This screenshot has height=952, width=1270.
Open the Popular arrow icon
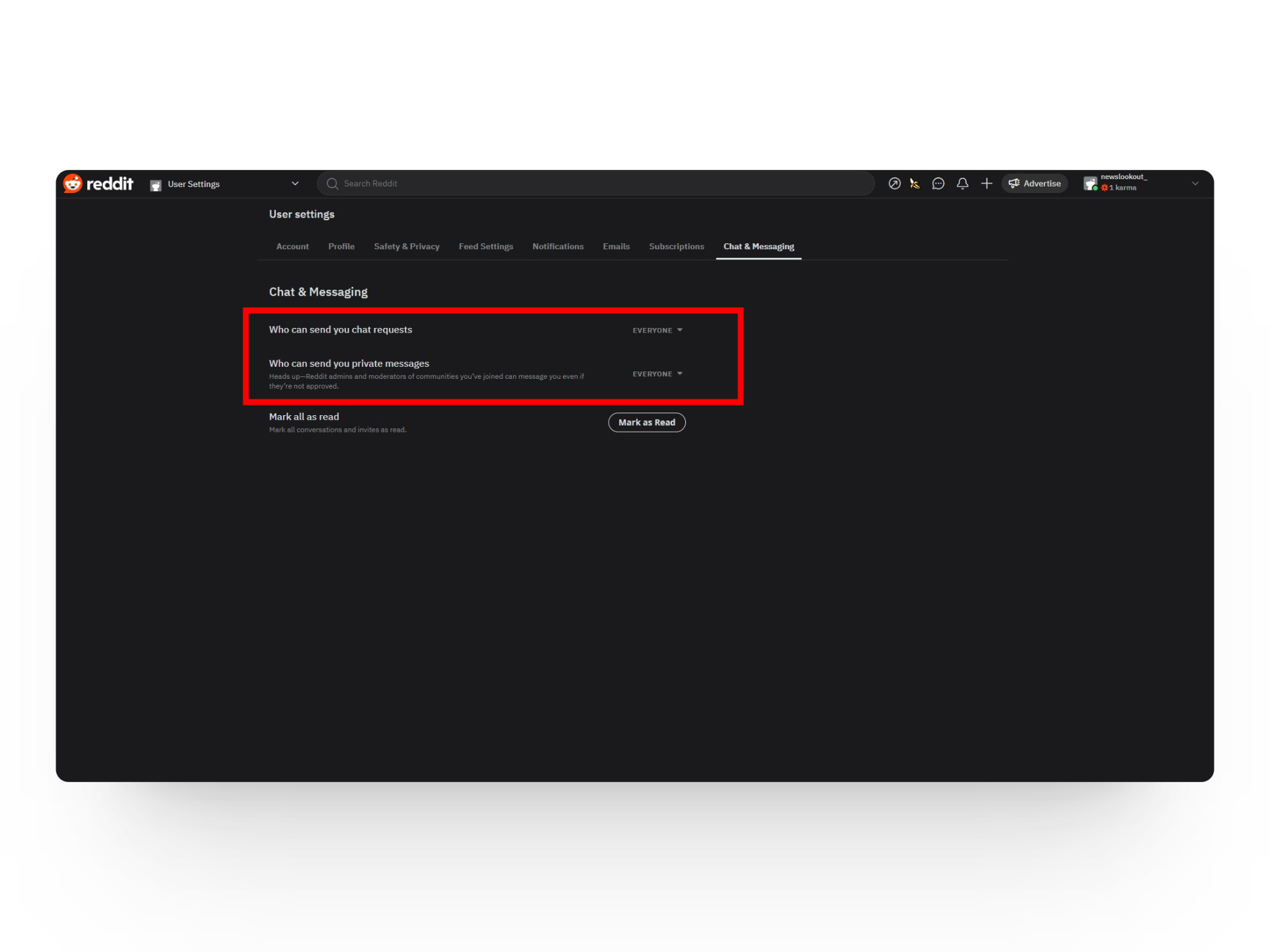pyautogui.click(x=894, y=183)
